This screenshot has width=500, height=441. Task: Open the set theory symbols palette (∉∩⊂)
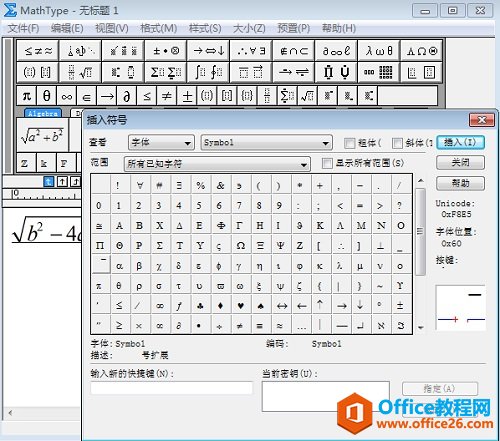click(294, 51)
